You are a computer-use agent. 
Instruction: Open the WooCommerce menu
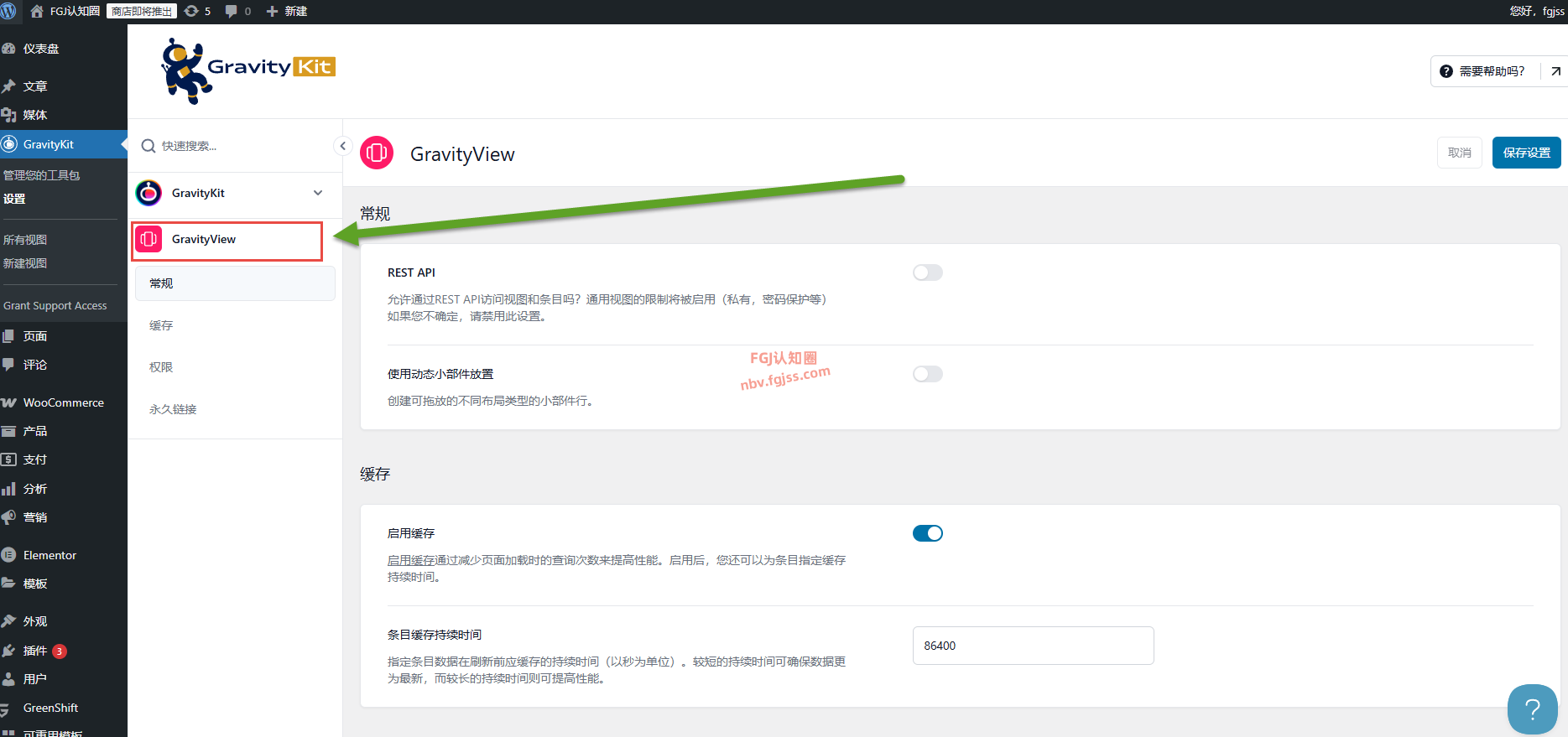pyautogui.click(x=64, y=402)
